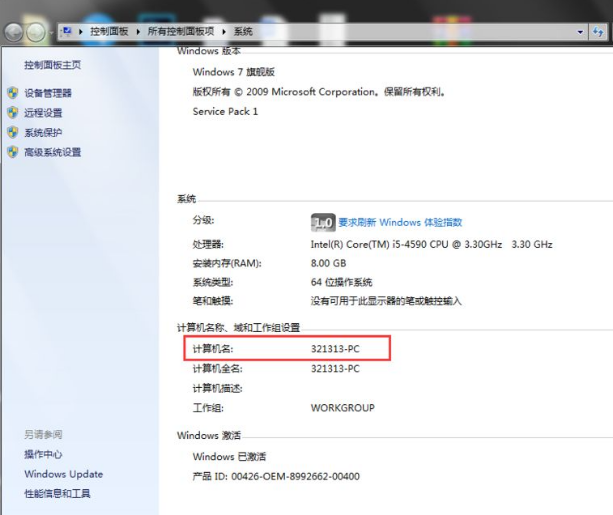Select processor value Intel Core i5-4590
613x515 pixels.
[x=432, y=244]
